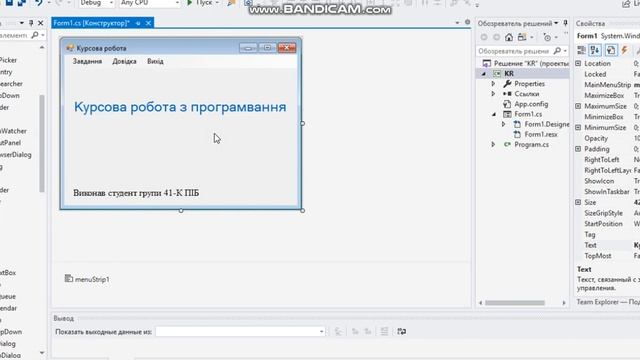
Task: Click the Home icon in Solution Explorer
Action: 509,38
